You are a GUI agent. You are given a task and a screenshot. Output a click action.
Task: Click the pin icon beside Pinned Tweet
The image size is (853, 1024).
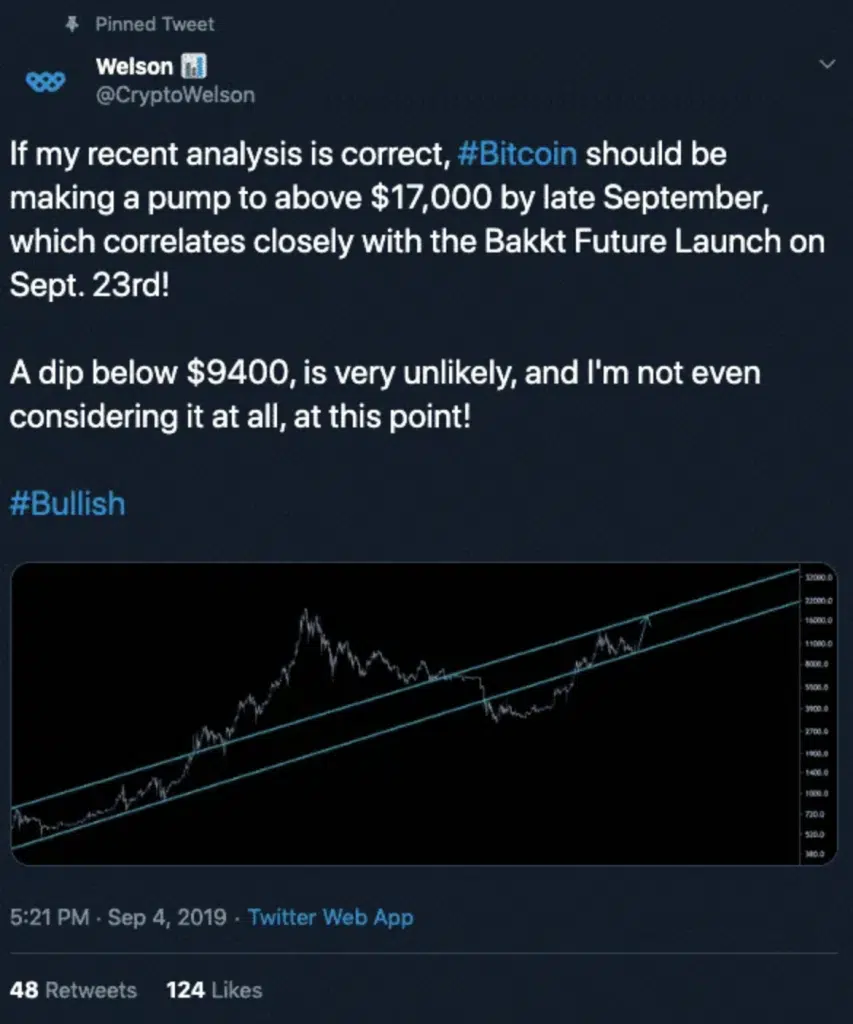click(72, 24)
